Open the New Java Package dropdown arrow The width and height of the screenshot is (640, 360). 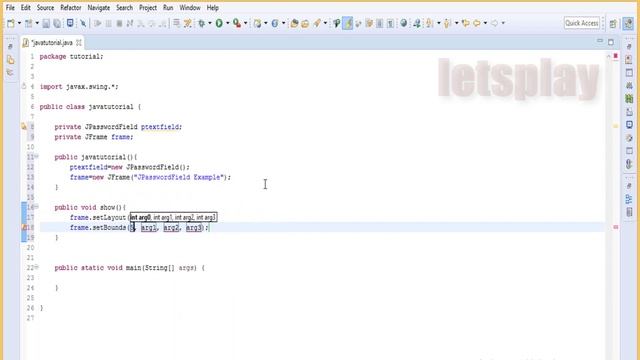click(266, 23)
